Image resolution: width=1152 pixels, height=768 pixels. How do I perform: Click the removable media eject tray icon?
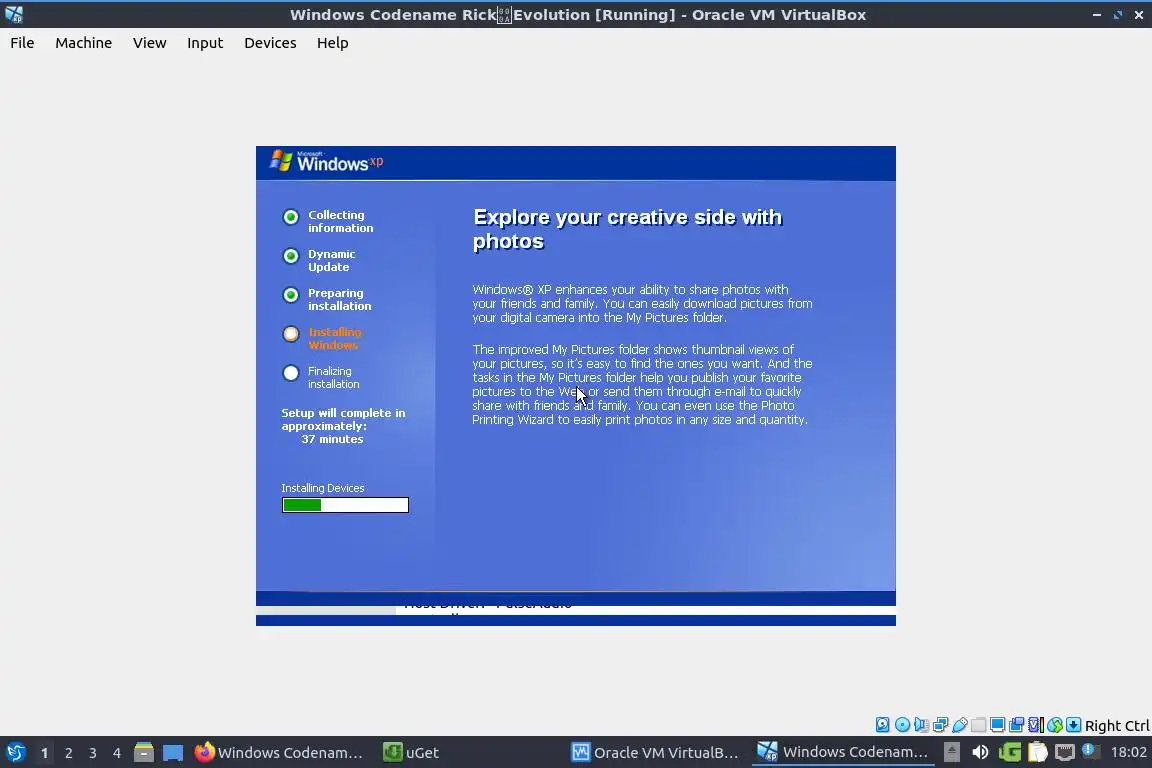click(x=952, y=752)
